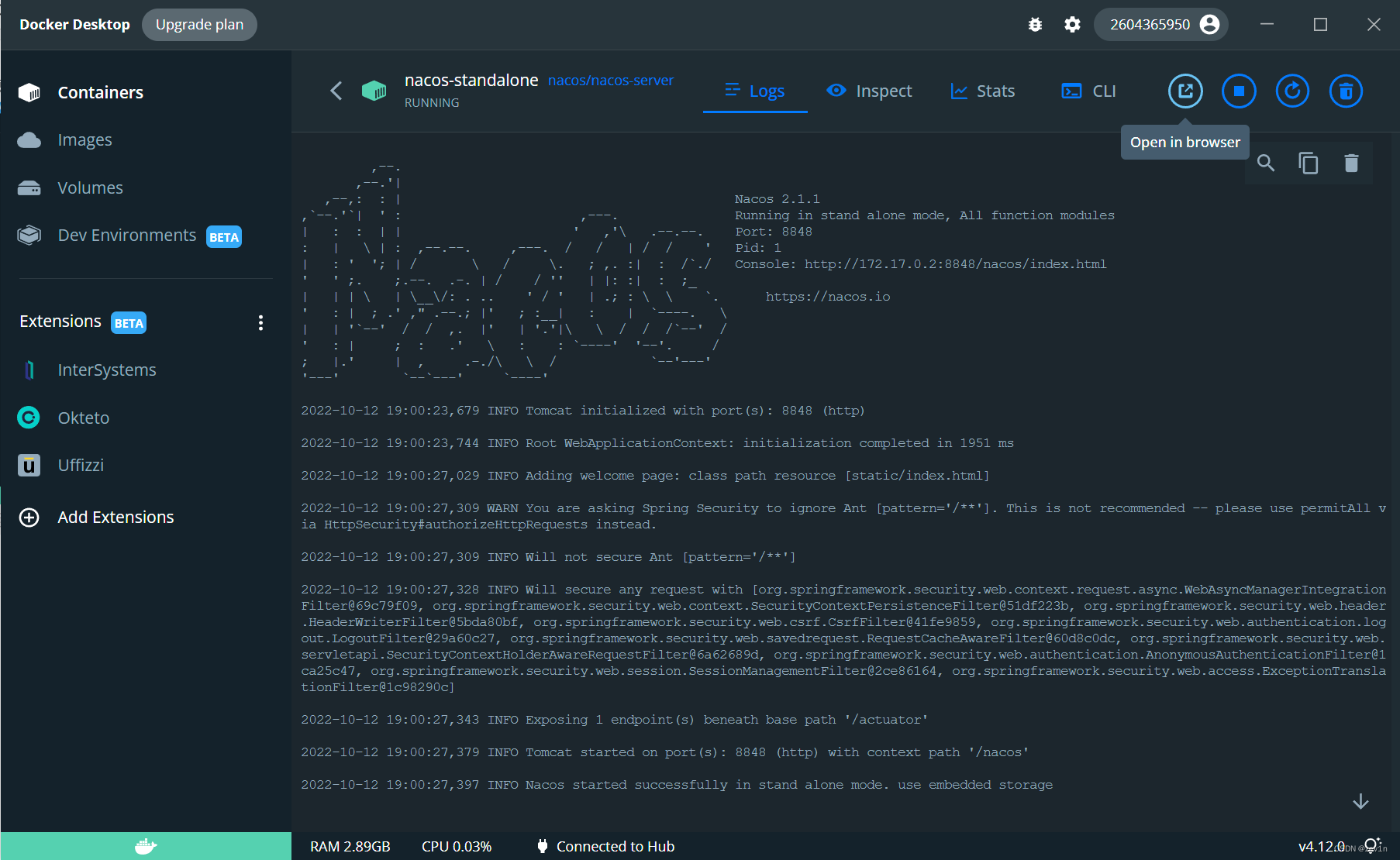Switch to the Inspect tab
The width and height of the screenshot is (1400, 860).
pyautogui.click(x=869, y=91)
